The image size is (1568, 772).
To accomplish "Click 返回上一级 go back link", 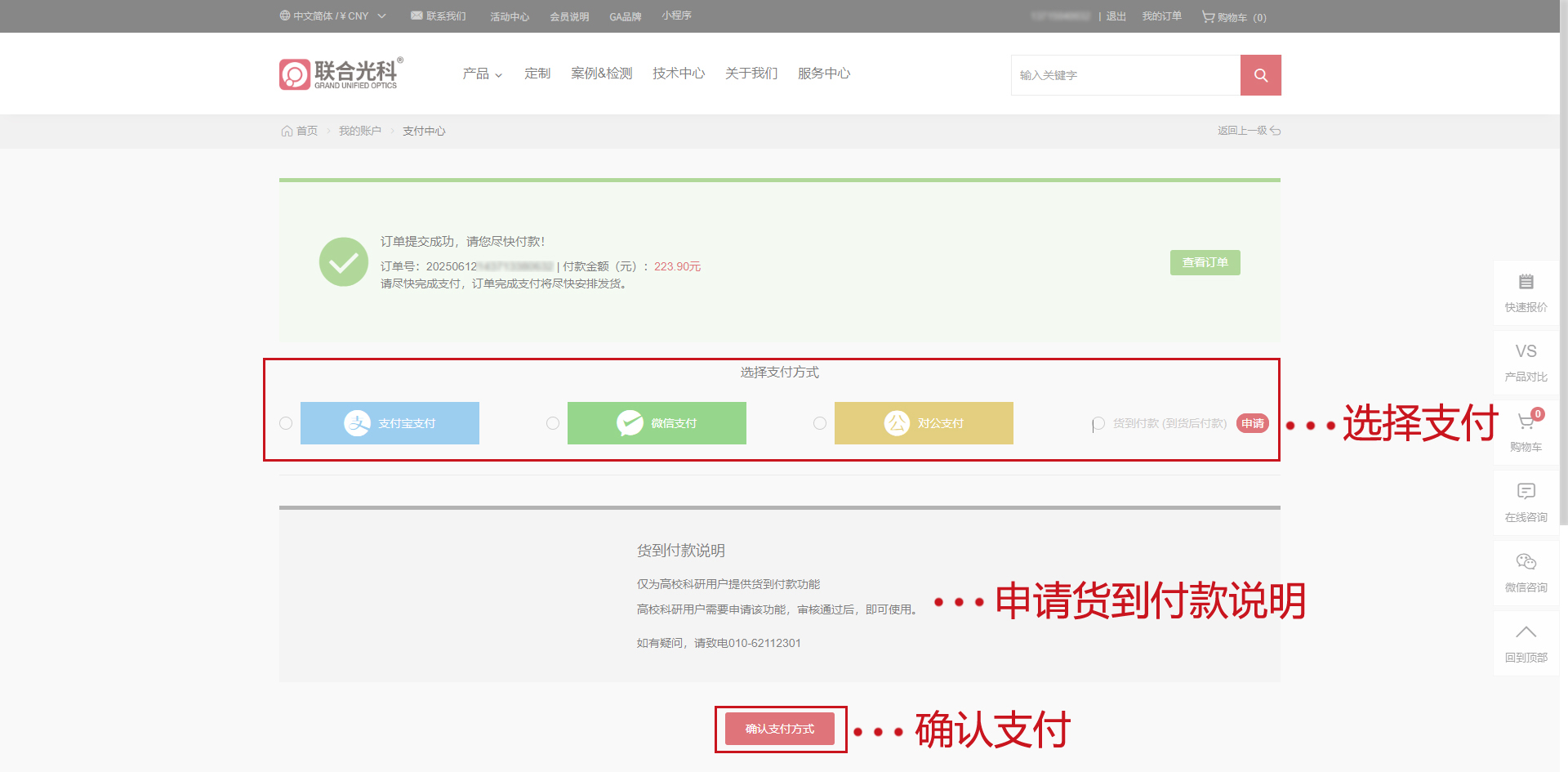I will click(1248, 131).
